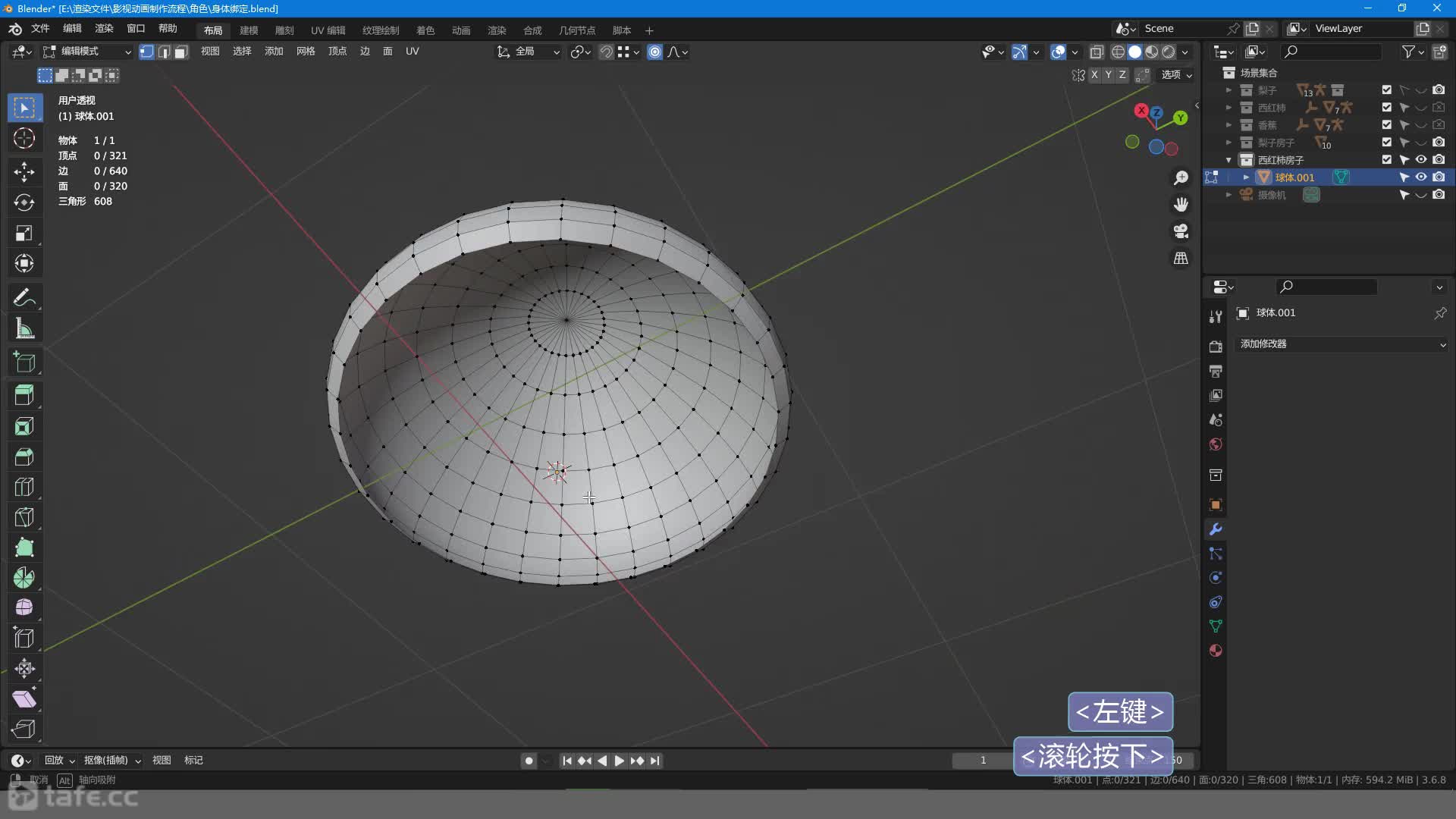Image resolution: width=1456 pixels, height=819 pixels.
Task: Open the 渲染 menu
Action: coord(104,29)
